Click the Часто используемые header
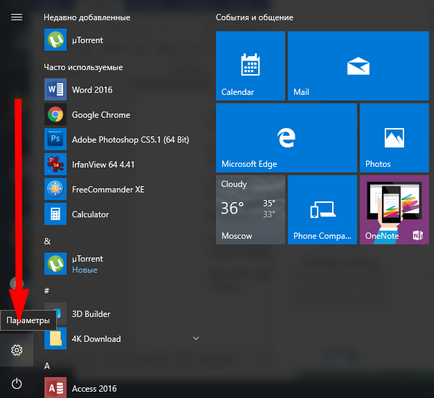The height and width of the screenshot is (398, 434). [83, 67]
